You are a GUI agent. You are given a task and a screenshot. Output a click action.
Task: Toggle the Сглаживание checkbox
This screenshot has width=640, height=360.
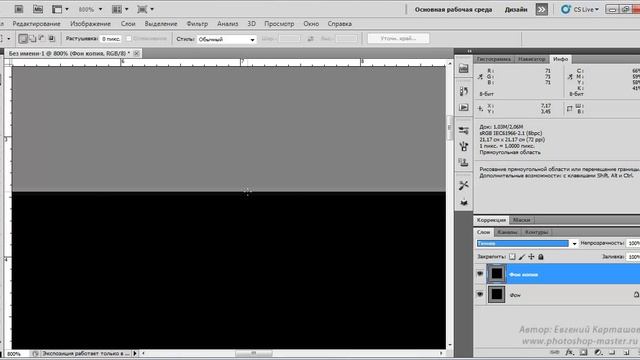click(x=129, y=39)
